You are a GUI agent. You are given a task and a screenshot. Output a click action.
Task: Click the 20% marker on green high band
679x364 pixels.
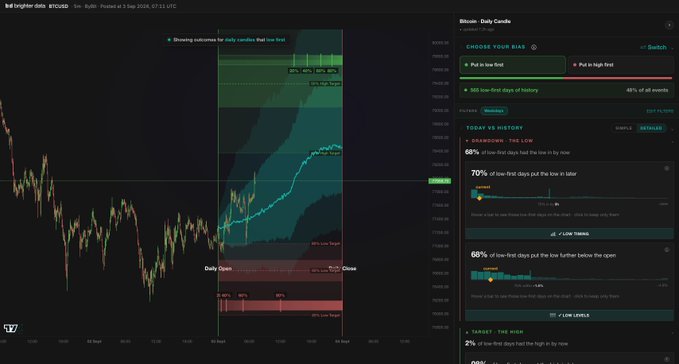[294, 71]
